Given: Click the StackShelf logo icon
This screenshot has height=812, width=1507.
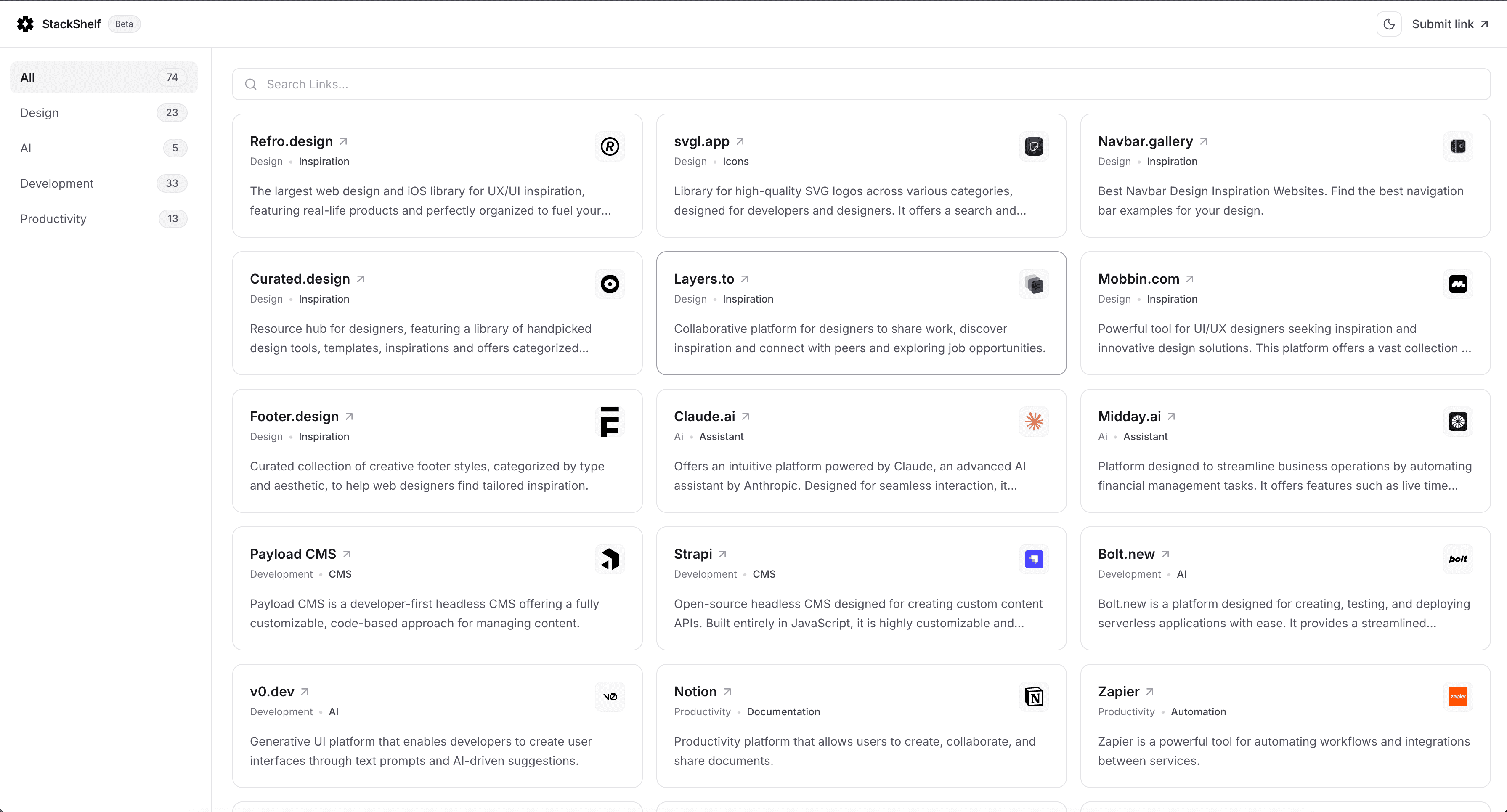Looking at the screenshot, I should 25,24.
